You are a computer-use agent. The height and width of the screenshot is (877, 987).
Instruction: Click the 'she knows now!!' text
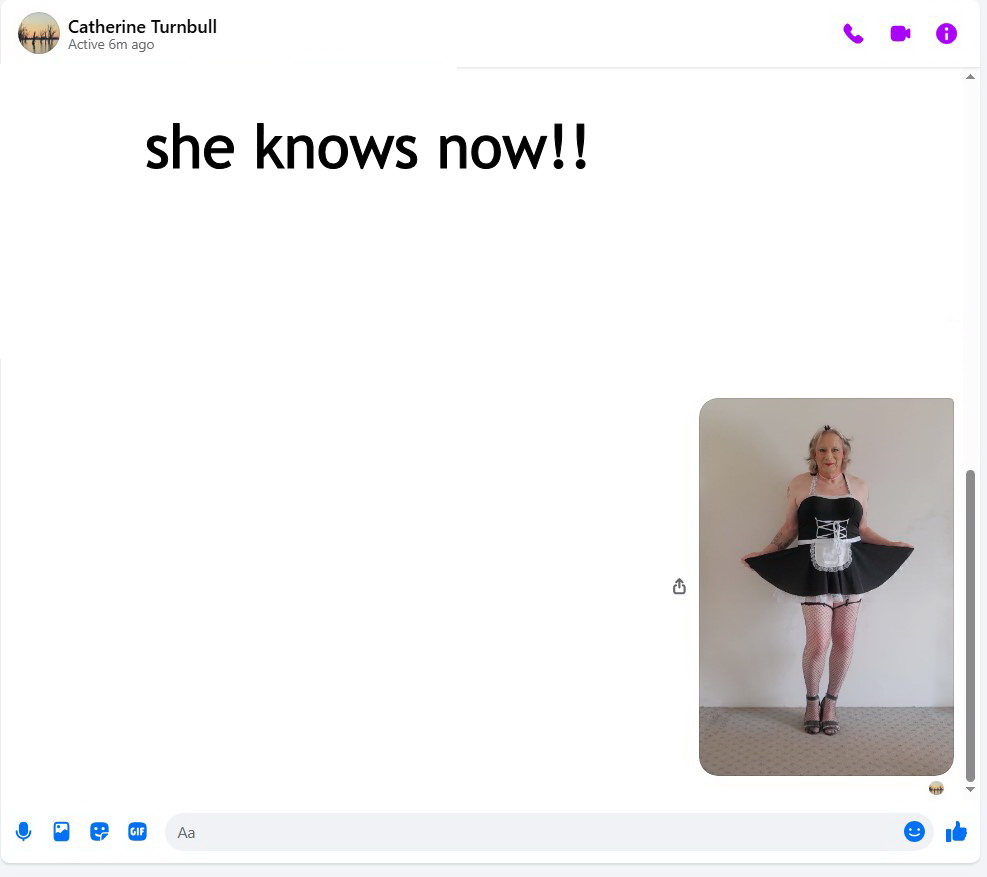[367, 147]
